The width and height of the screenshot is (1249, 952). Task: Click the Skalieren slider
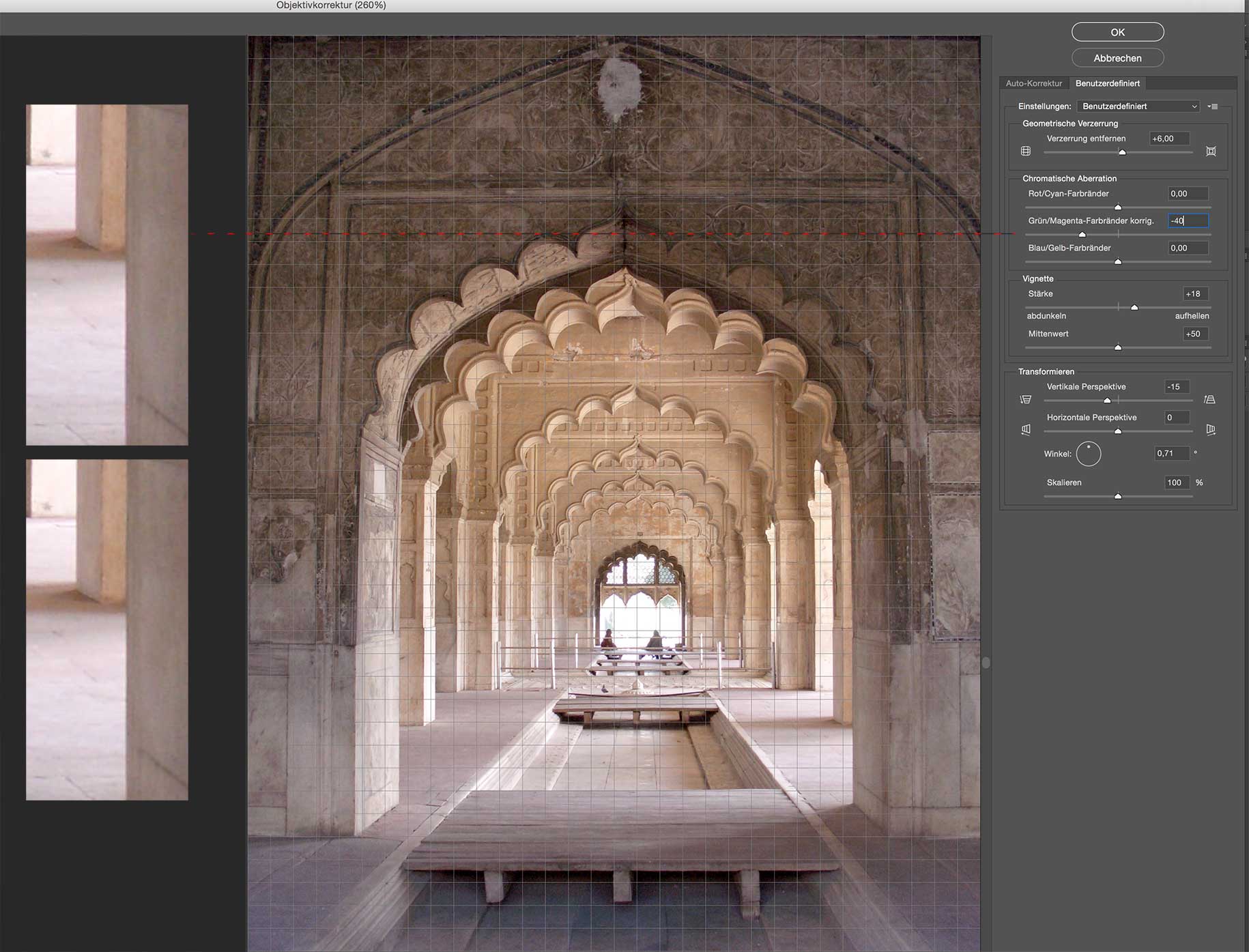pyautogui.click(x=1118, y=496)
